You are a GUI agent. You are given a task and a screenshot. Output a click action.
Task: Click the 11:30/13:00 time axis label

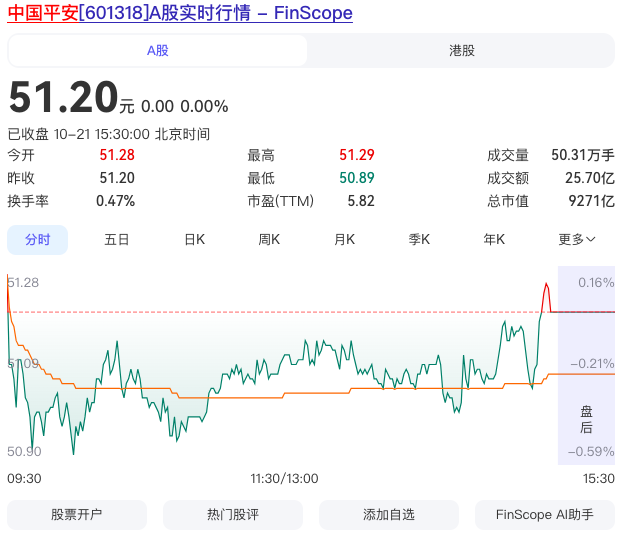(x=284, y=479)
